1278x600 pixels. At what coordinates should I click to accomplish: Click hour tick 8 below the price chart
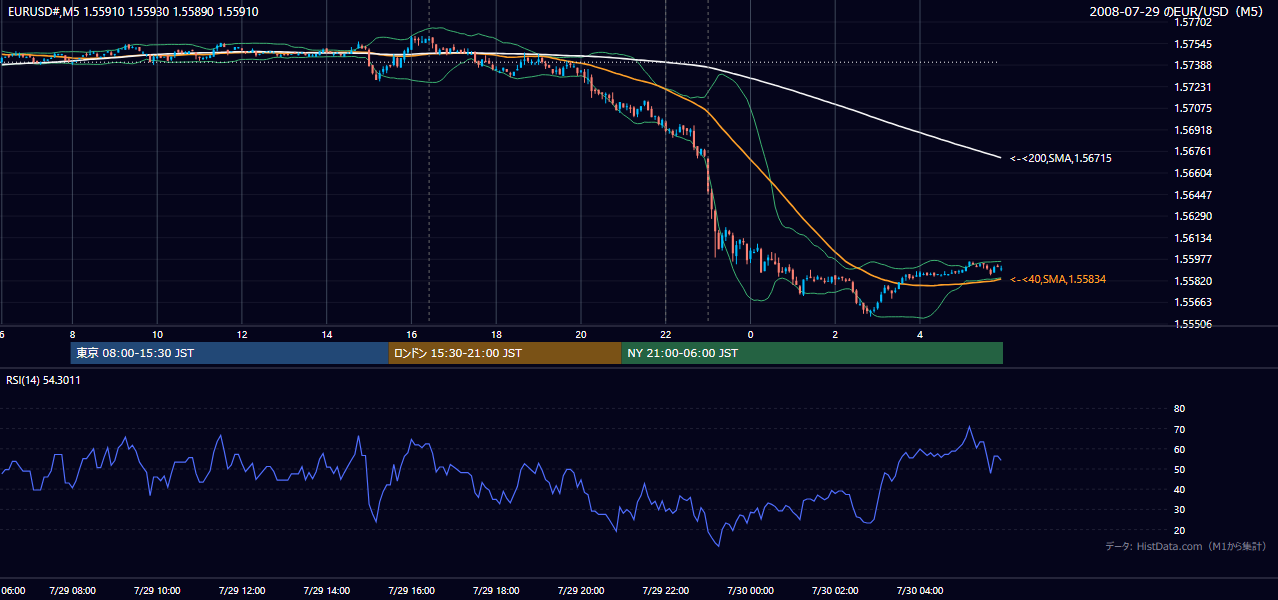72,334
